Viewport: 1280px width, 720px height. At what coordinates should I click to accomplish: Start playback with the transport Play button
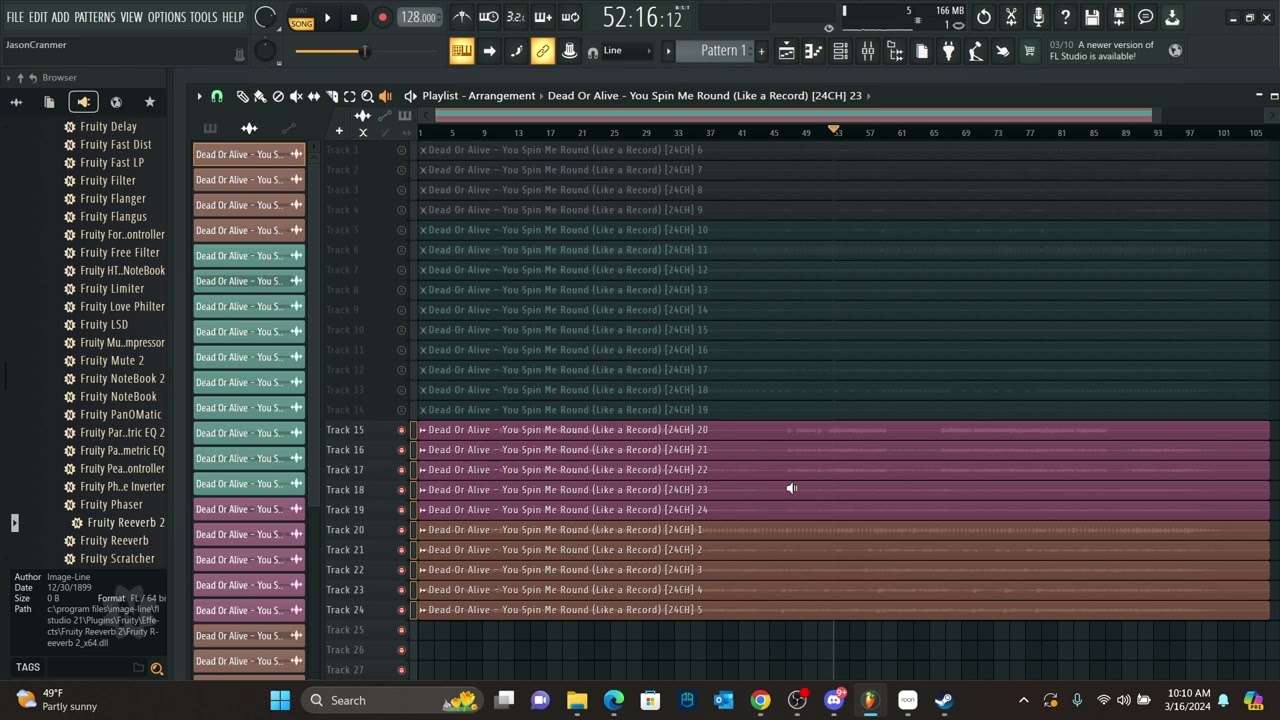[327, 17]
